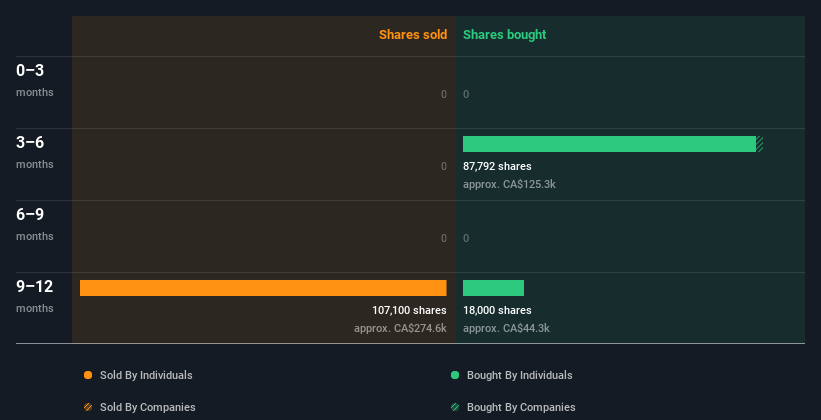Click the 3–6 months row label
Viewport: 821px width, 420px height.
click(x=35, y=152)
